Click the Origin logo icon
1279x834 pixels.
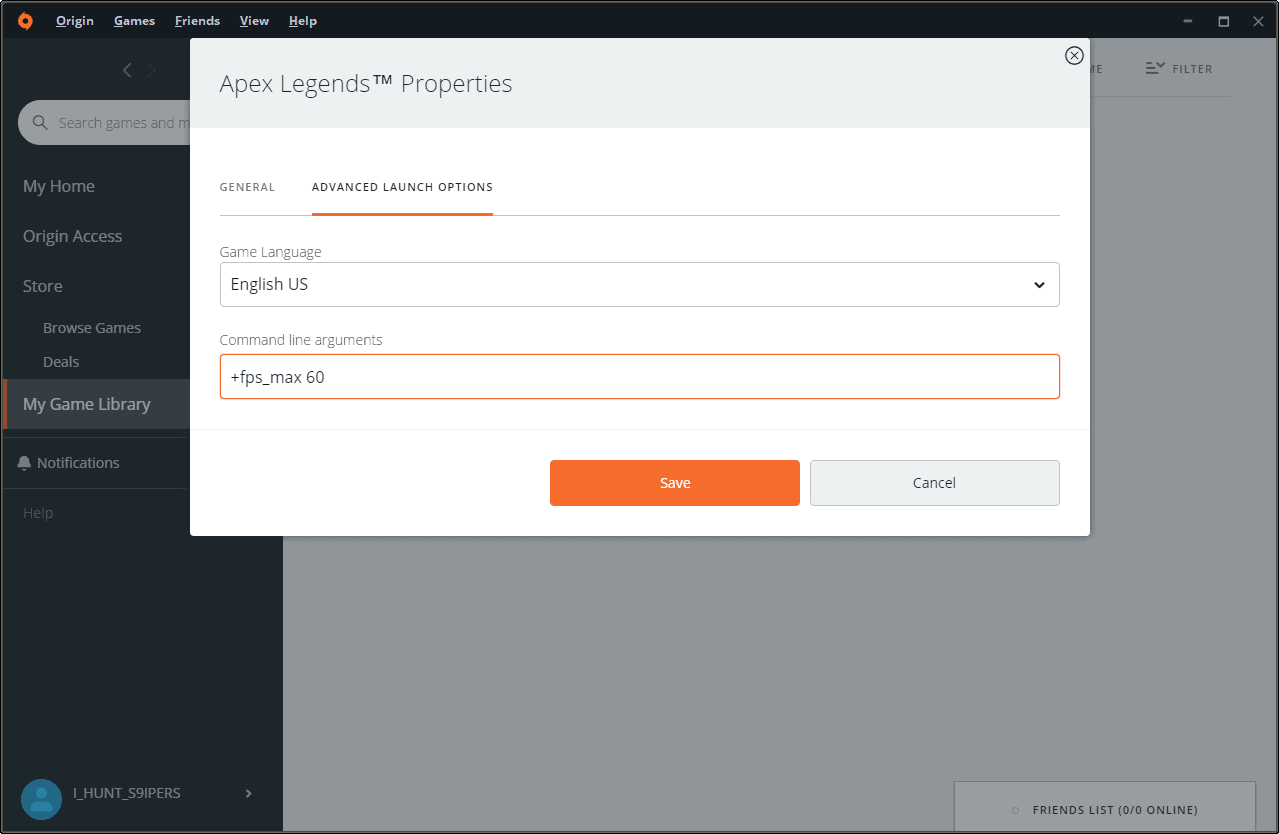[x=25, y=21]
